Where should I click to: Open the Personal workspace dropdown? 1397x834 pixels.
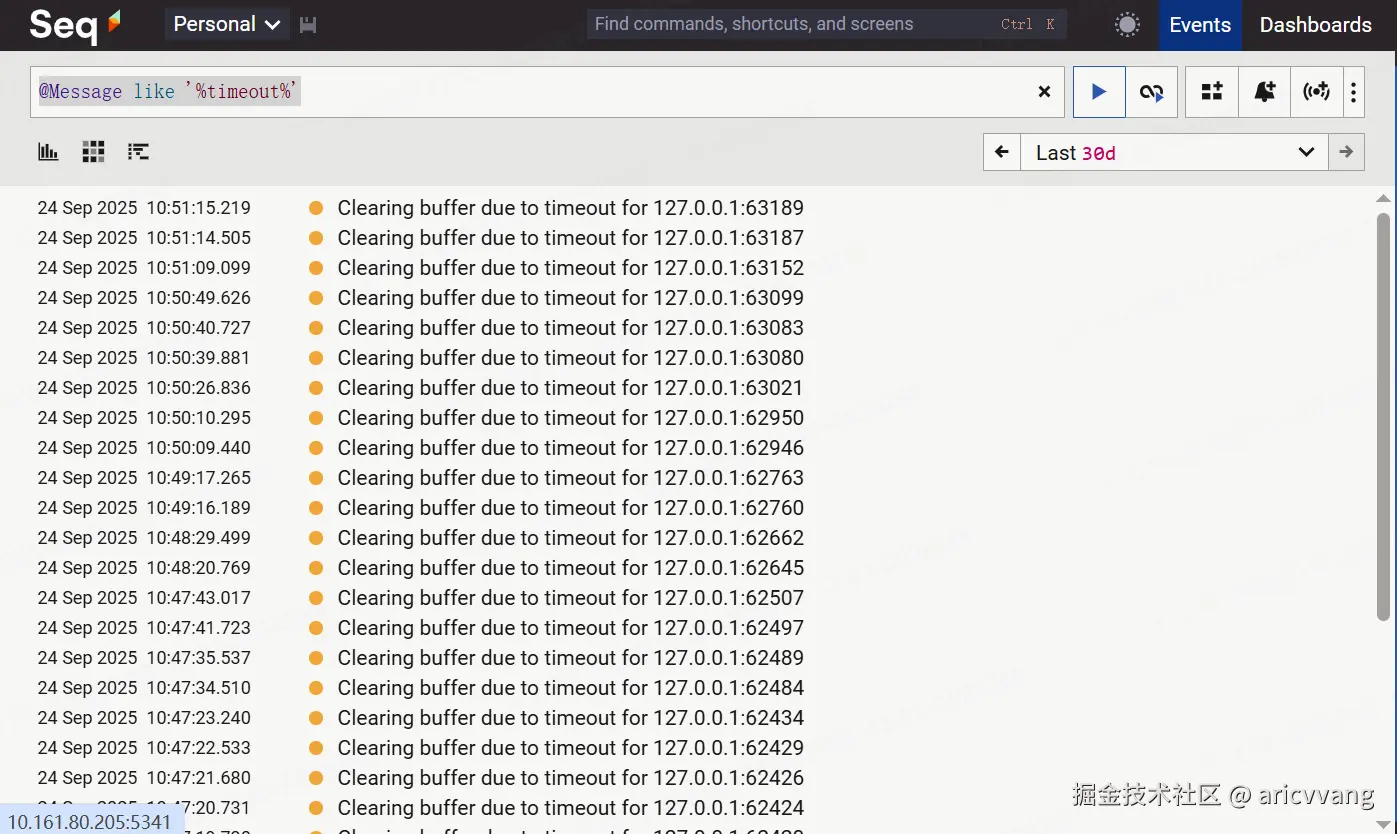tap(226, 25)
